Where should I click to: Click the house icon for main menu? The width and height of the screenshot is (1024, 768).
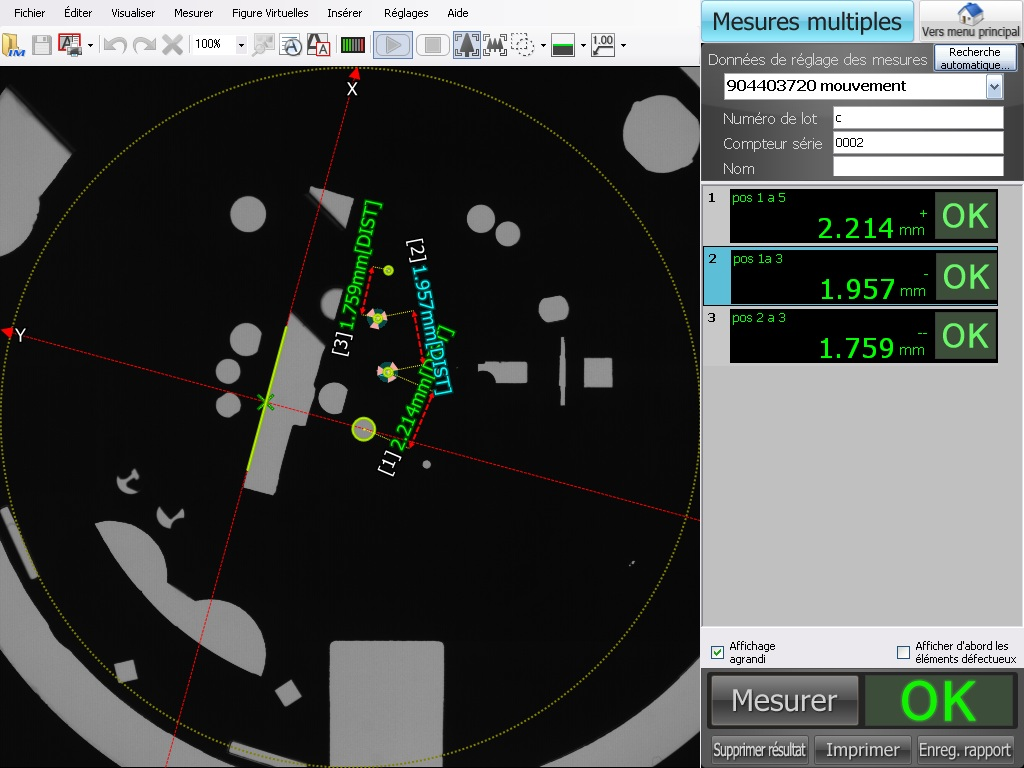tap(969, 15)
